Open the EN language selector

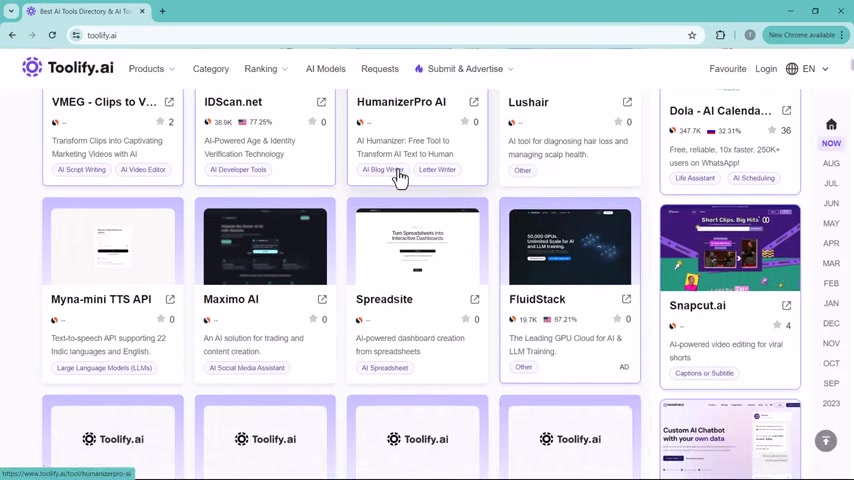[x=807, y=69]
